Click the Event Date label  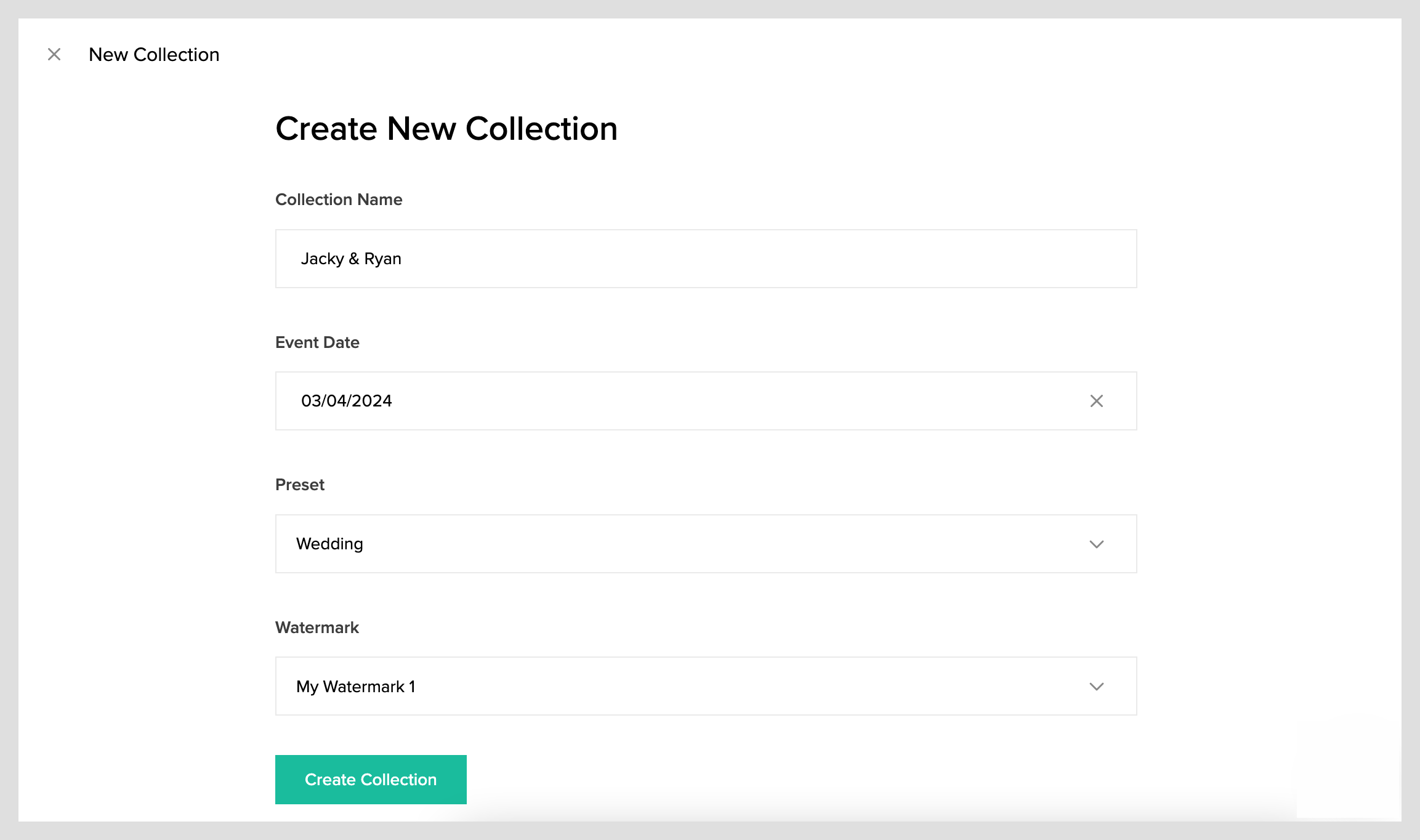(x=317, y=342)
